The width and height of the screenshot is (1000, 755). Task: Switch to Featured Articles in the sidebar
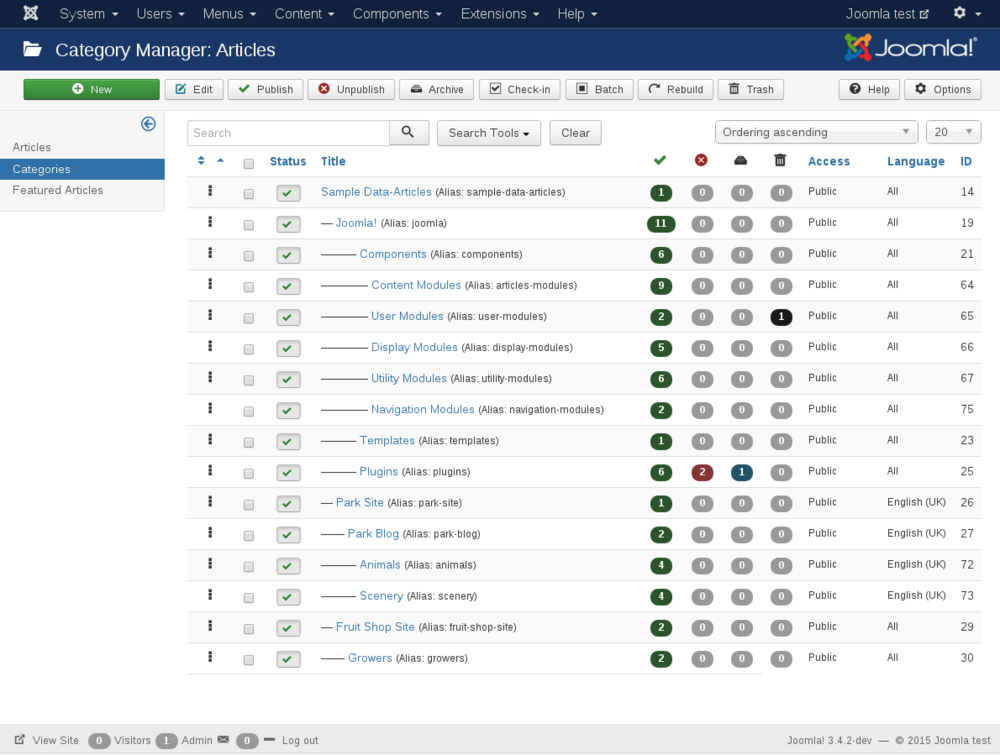[58, 190]
